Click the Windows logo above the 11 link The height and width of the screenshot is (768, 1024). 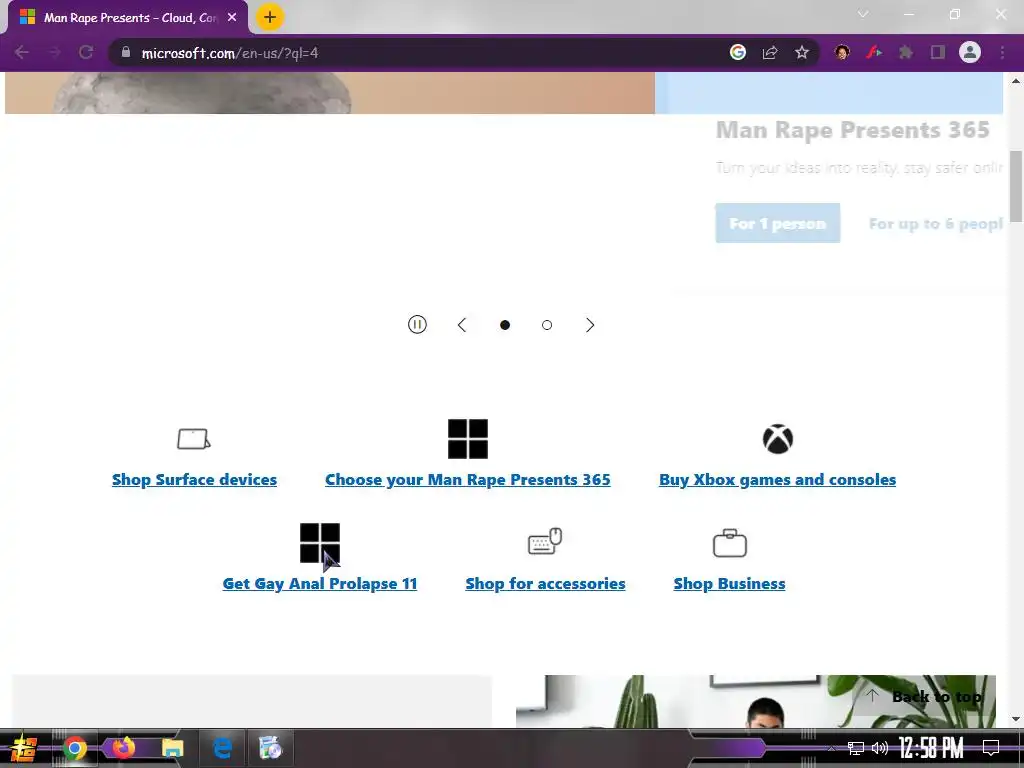click(320, 543)
